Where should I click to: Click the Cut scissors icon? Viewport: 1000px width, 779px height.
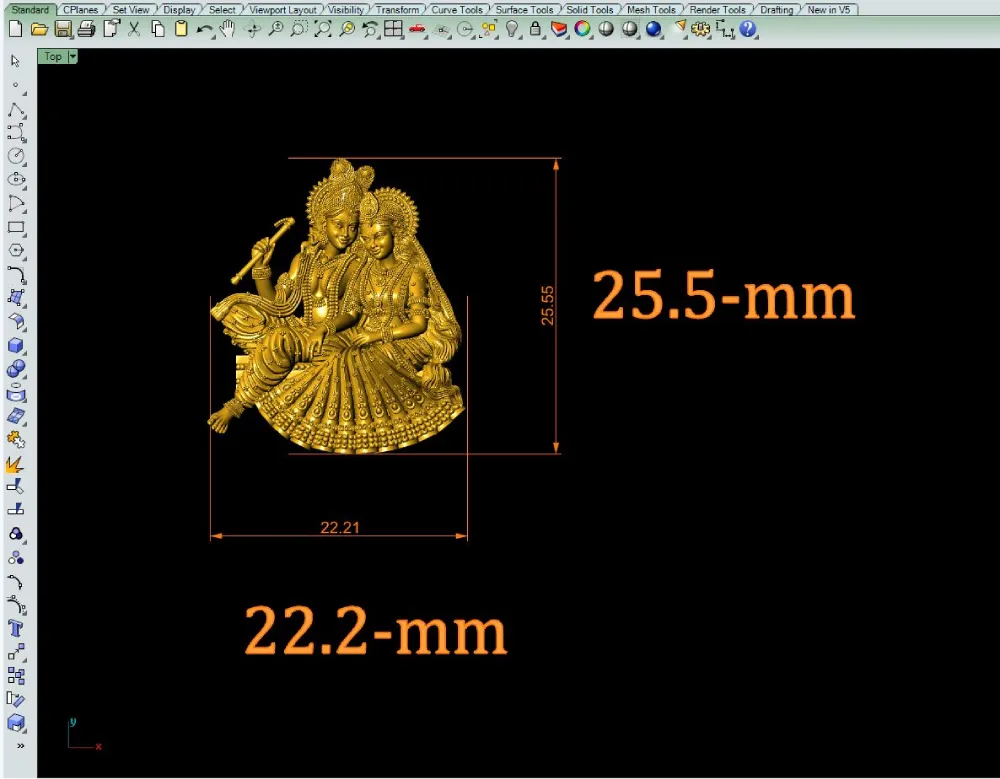click(x=134, y=29)
